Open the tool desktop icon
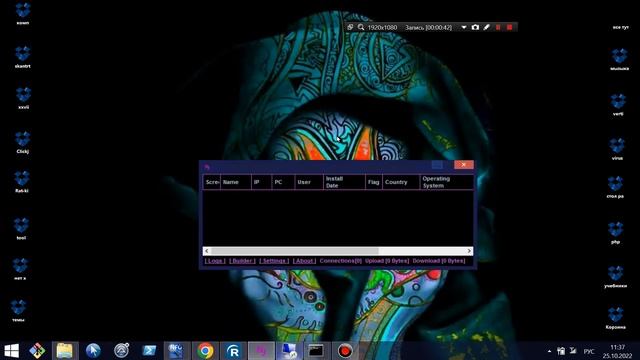The image size is (640, 360). click(x=21, y=229)
